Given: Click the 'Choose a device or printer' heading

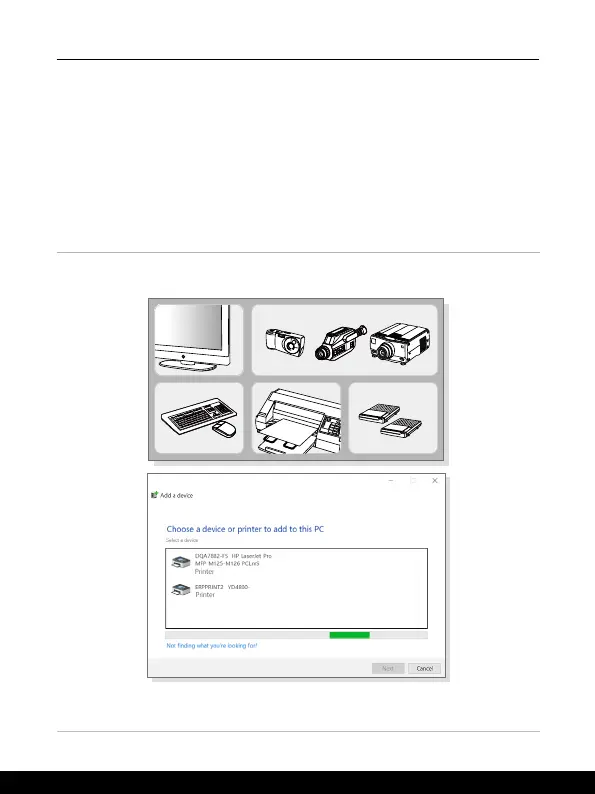Looking at the screenshot, I should 245,529.
